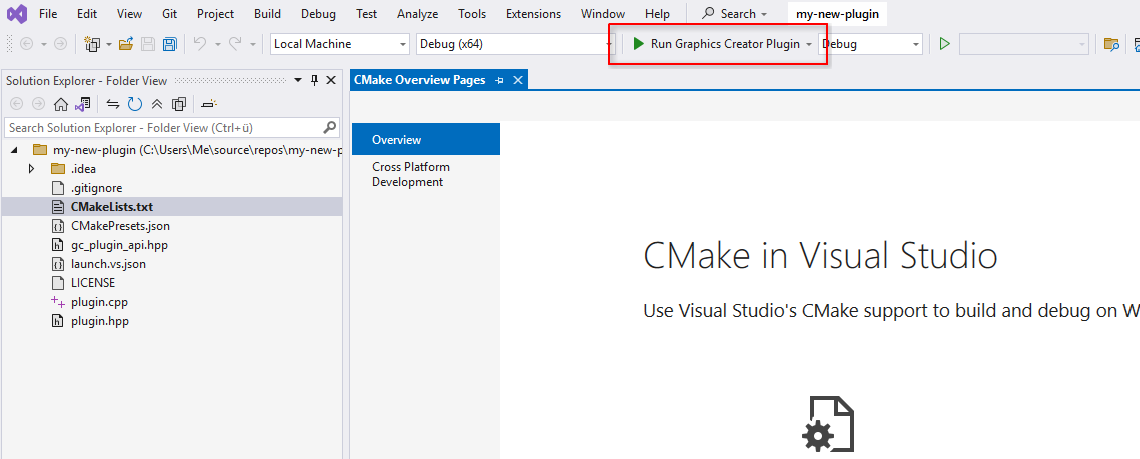The width and height of the screenshot is (1140, 459).
Task: Open the Window menu
Action: [x=603, y=14]
